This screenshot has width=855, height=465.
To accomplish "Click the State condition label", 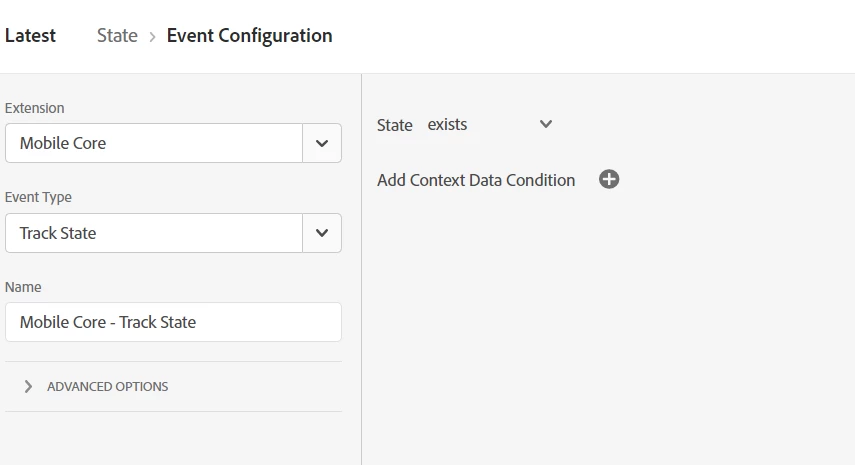I will coord(394,125).
